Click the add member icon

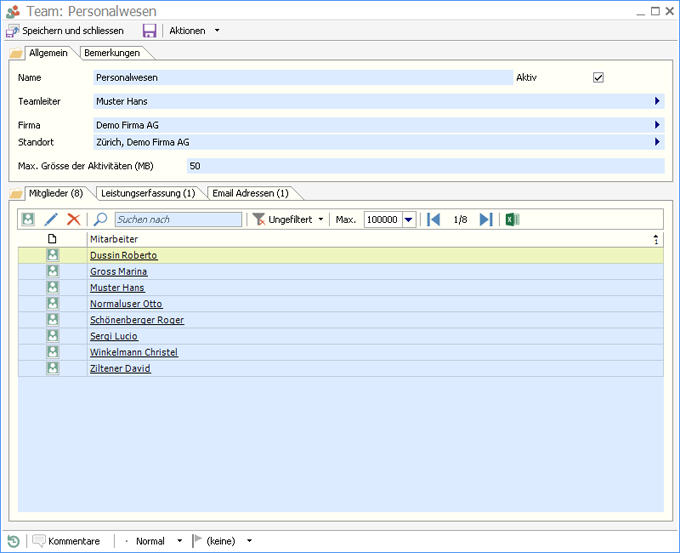click(x=28, y=219)
